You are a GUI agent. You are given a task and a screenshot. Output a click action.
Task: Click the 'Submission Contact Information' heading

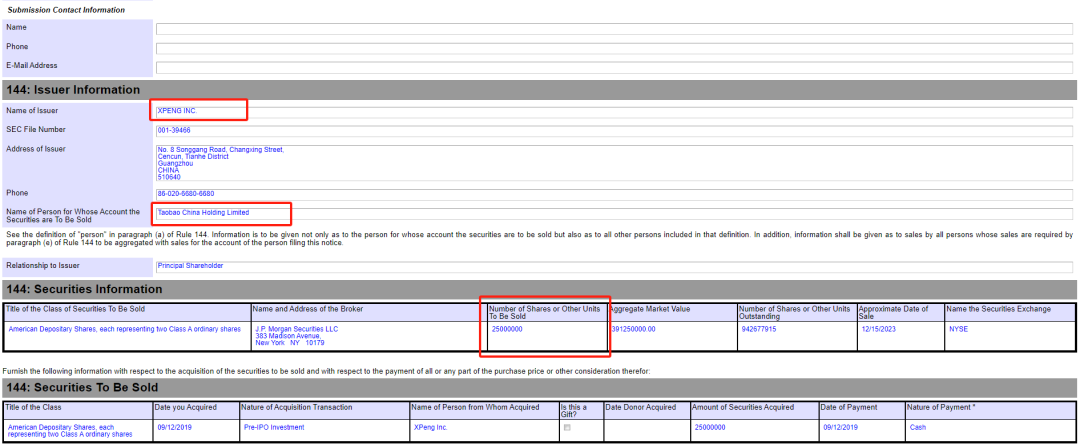(x=66, y=10)
